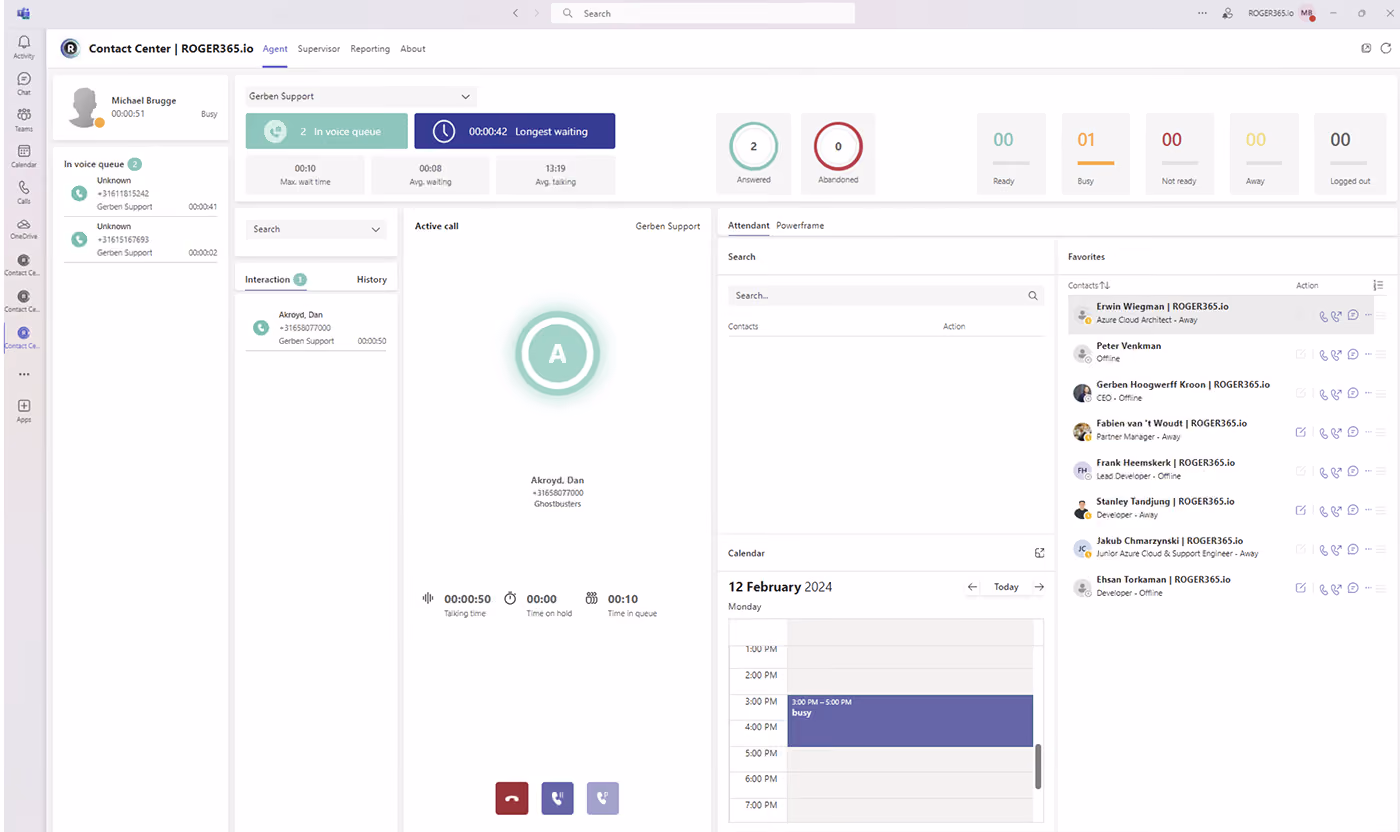Click the Abandoned calls counter
1400x832 pixels.
tap(838, 154)
